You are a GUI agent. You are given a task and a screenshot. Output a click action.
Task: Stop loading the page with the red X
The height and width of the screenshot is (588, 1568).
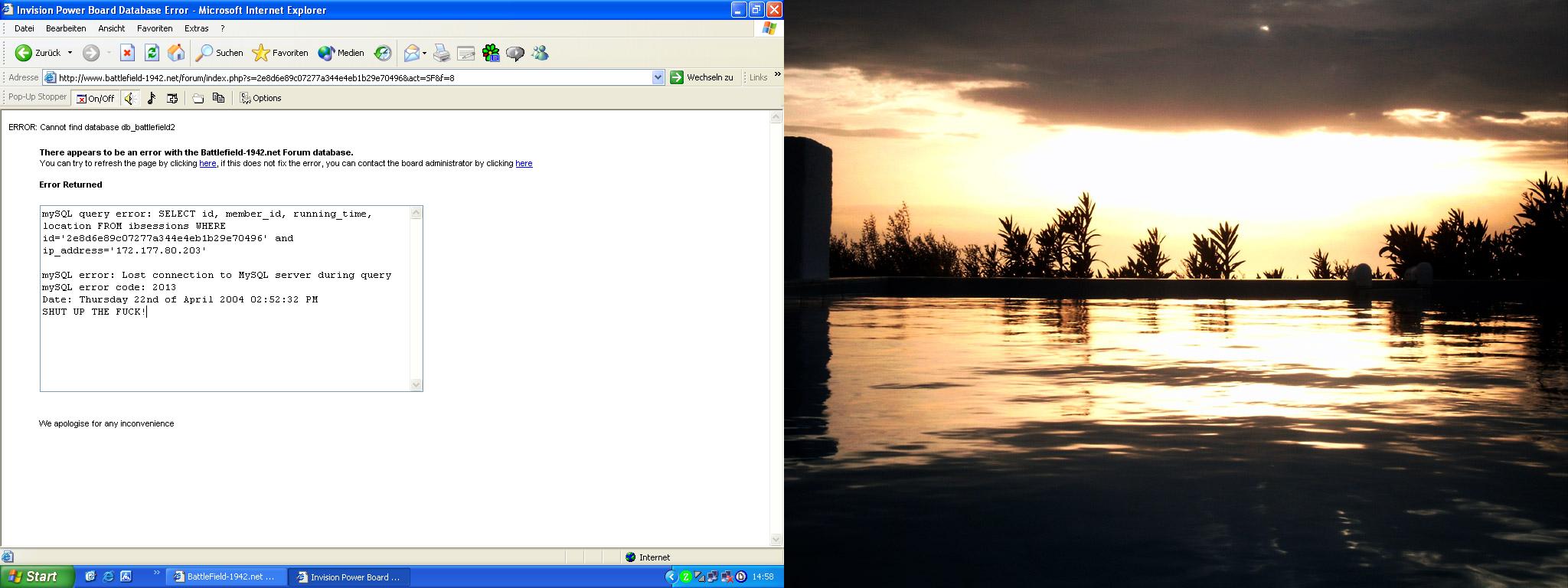click(128, 53)
